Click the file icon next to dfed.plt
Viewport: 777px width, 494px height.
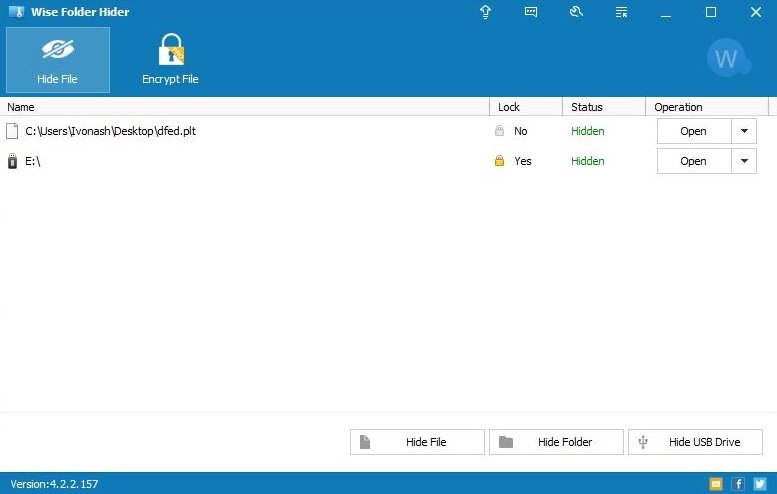(12, 131)
